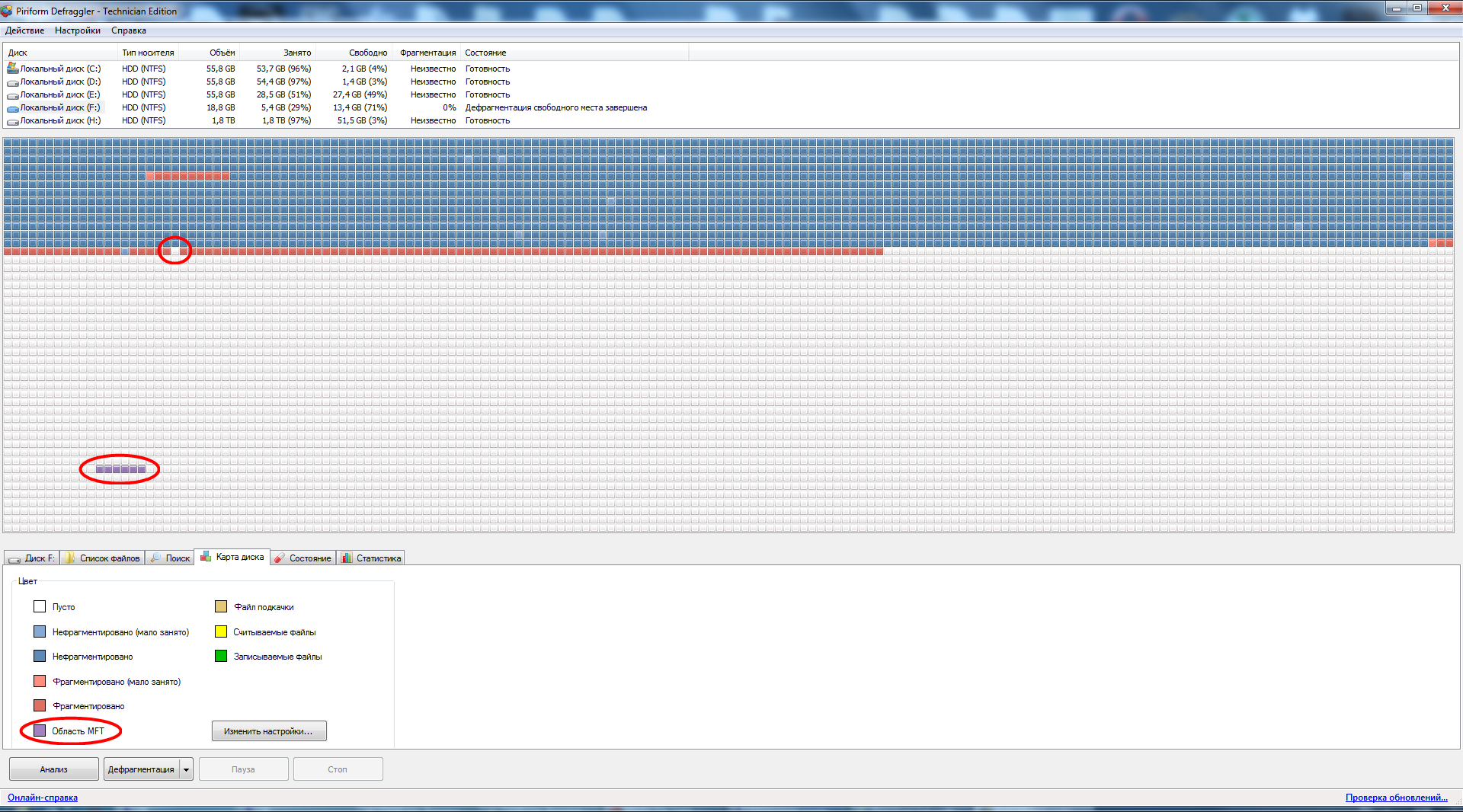
Task: Open the Онлайн-справка link
Action: (43, 798)
